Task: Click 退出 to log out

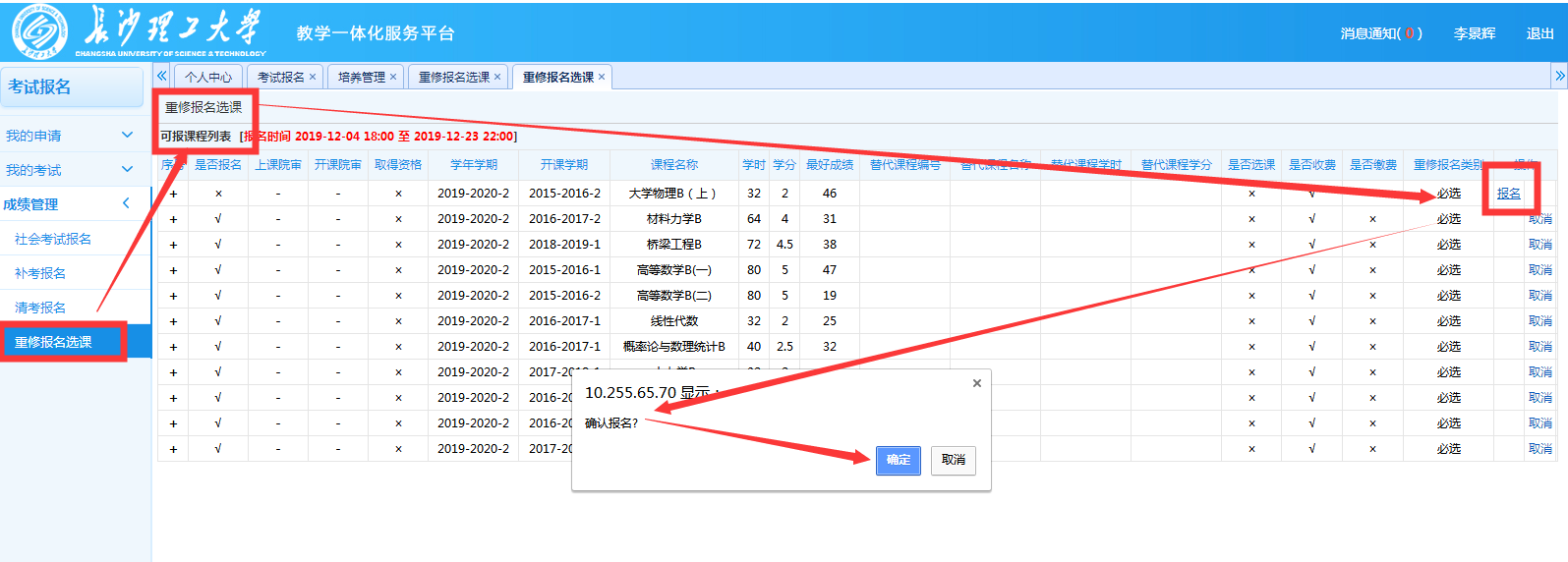Action: (1539, 33)
